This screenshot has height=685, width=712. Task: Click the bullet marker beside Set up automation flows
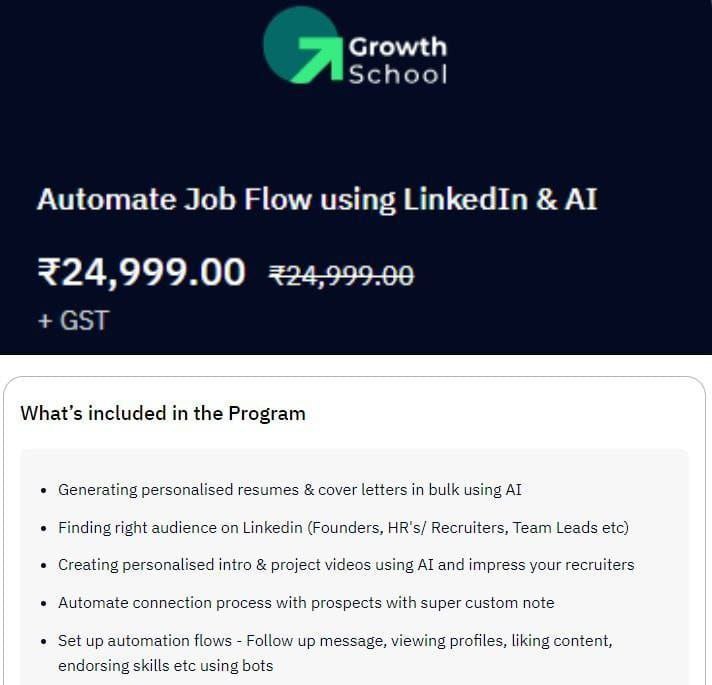click(44, 642)
